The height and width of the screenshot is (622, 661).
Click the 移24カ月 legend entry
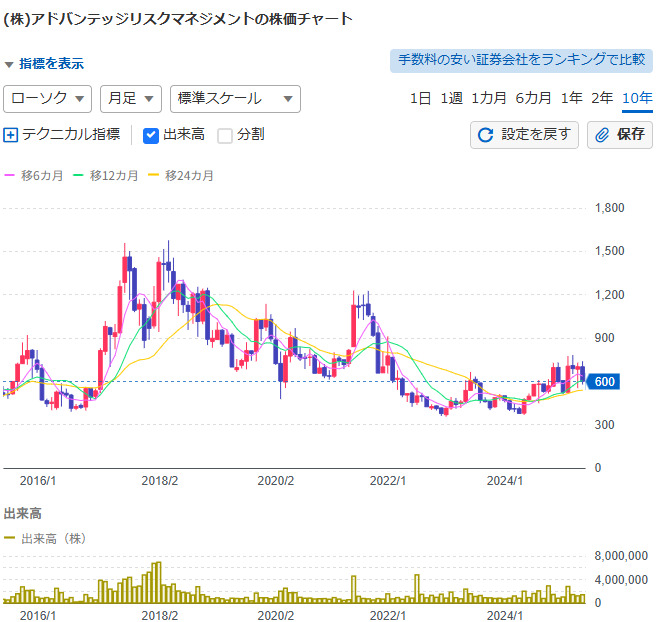181,175
